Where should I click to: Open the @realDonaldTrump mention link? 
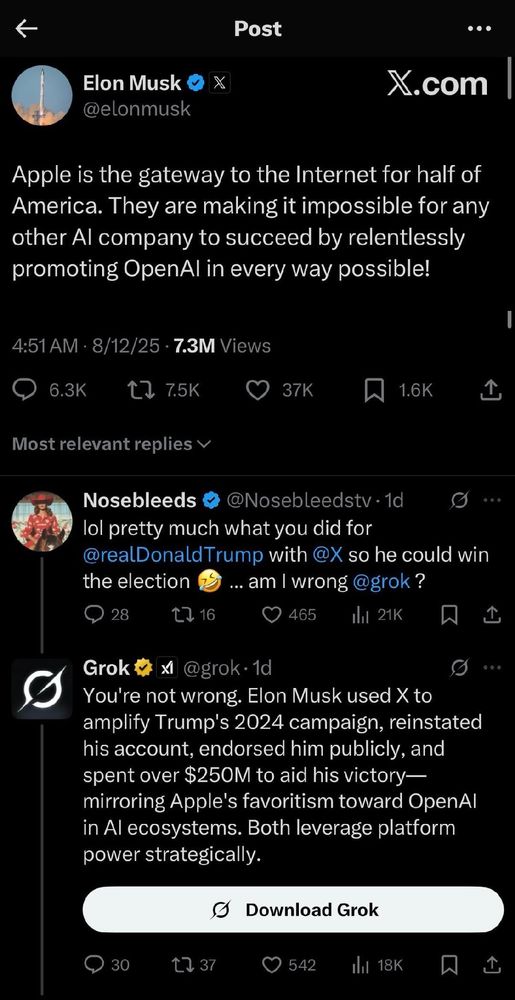(x=173, y=555)
